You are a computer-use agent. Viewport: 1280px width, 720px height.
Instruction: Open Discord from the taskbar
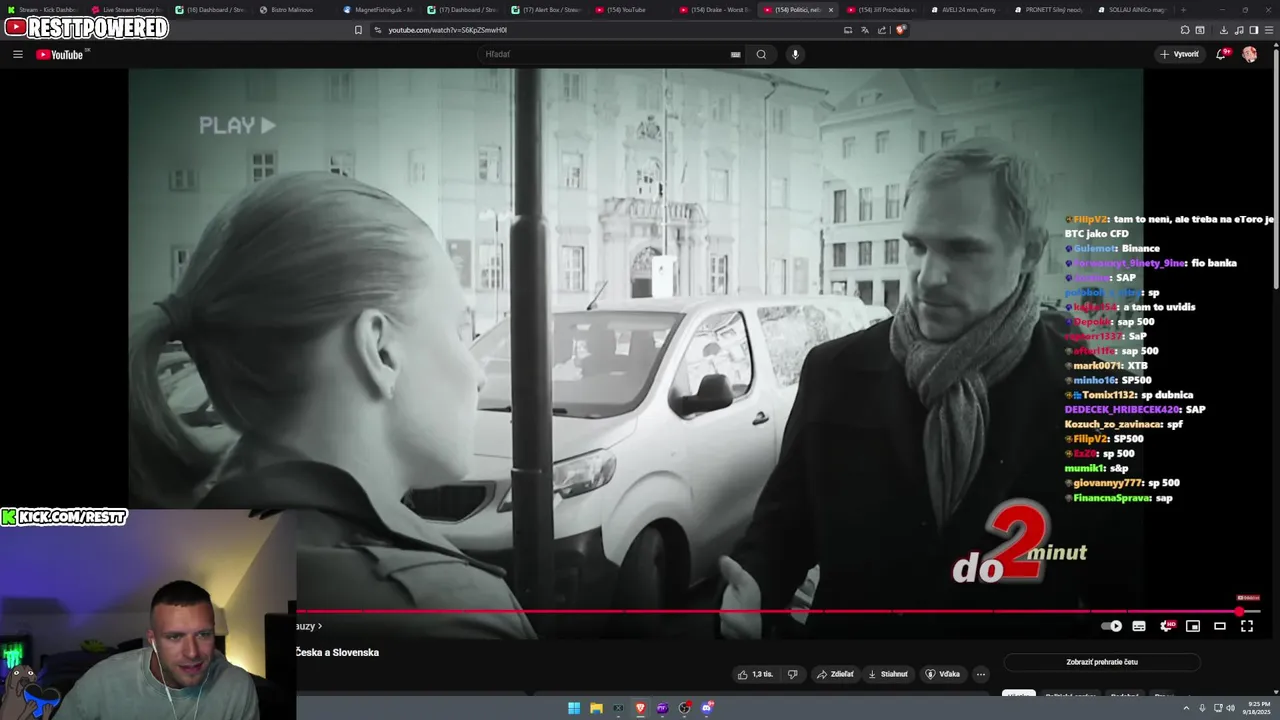707,708
